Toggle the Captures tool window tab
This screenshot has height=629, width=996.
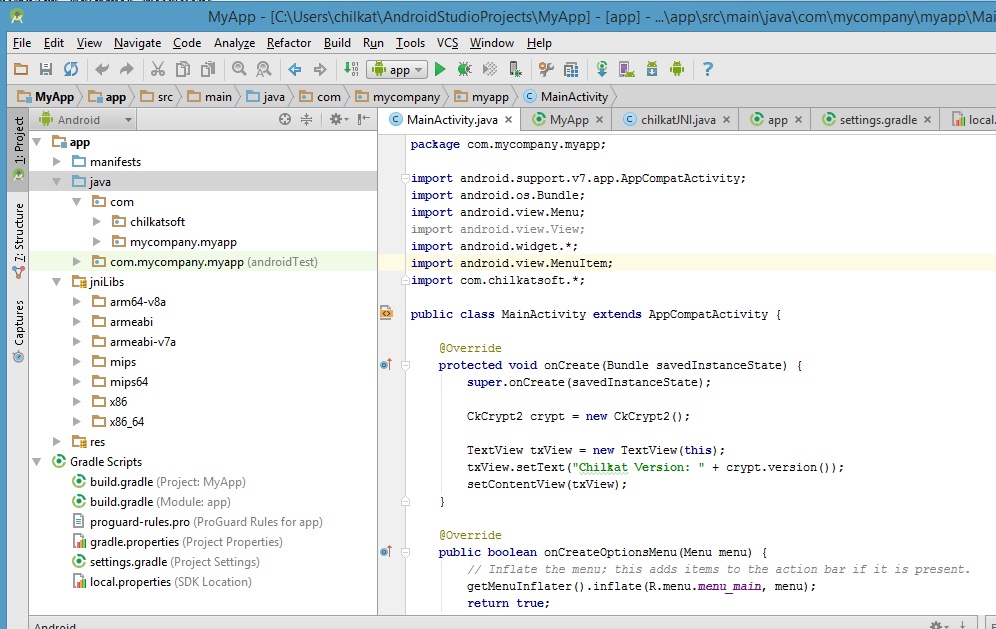(x=18, y=322)
